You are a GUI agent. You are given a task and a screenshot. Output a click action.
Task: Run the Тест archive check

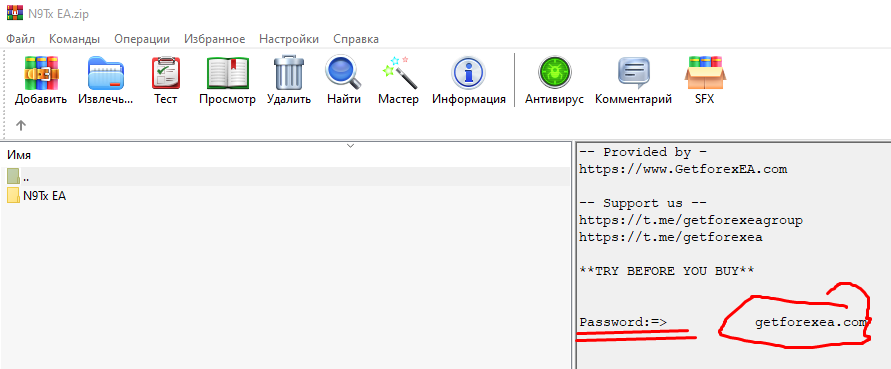165,73
